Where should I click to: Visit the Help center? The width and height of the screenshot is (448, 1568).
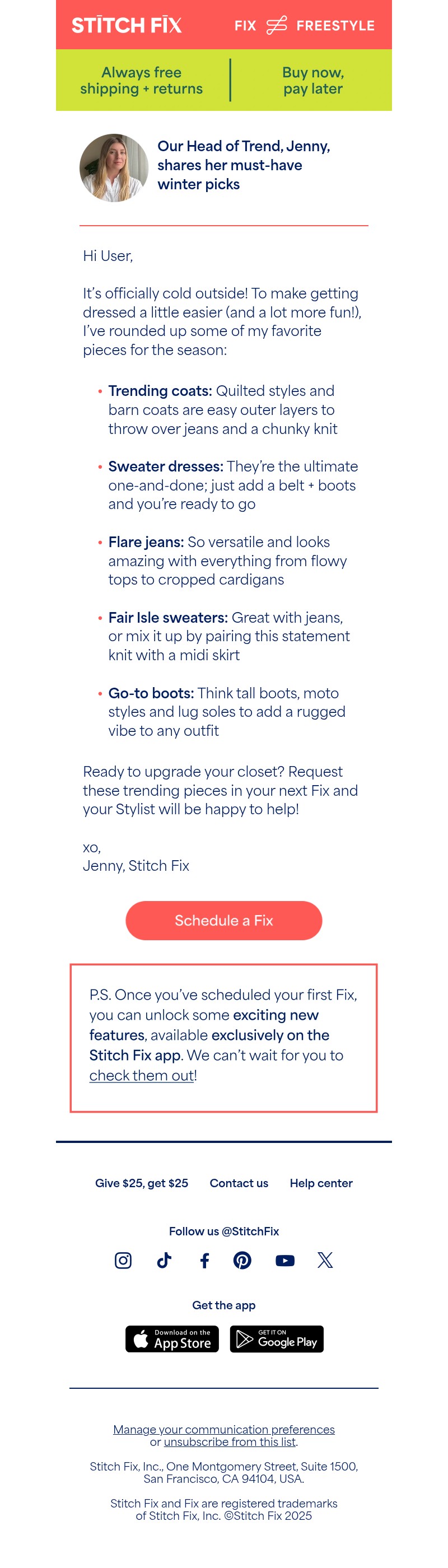pyautogui.click(x=321, y=1183)
